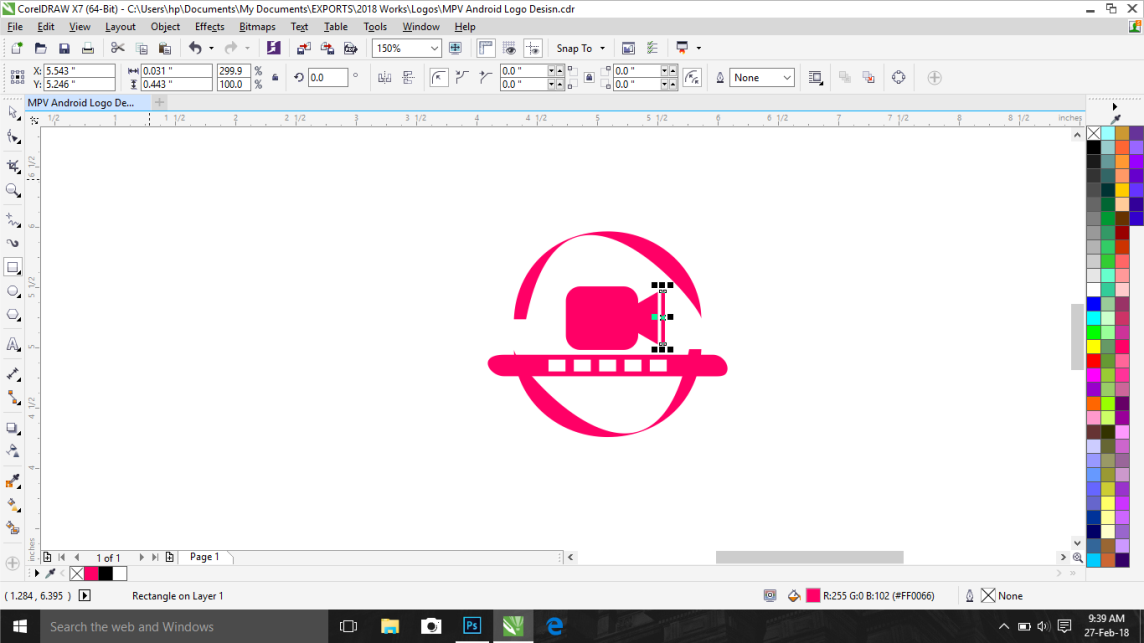Expand document palette arrow at bottom left
Viewport: 1144px width, 643px height.
click(36, 574)
